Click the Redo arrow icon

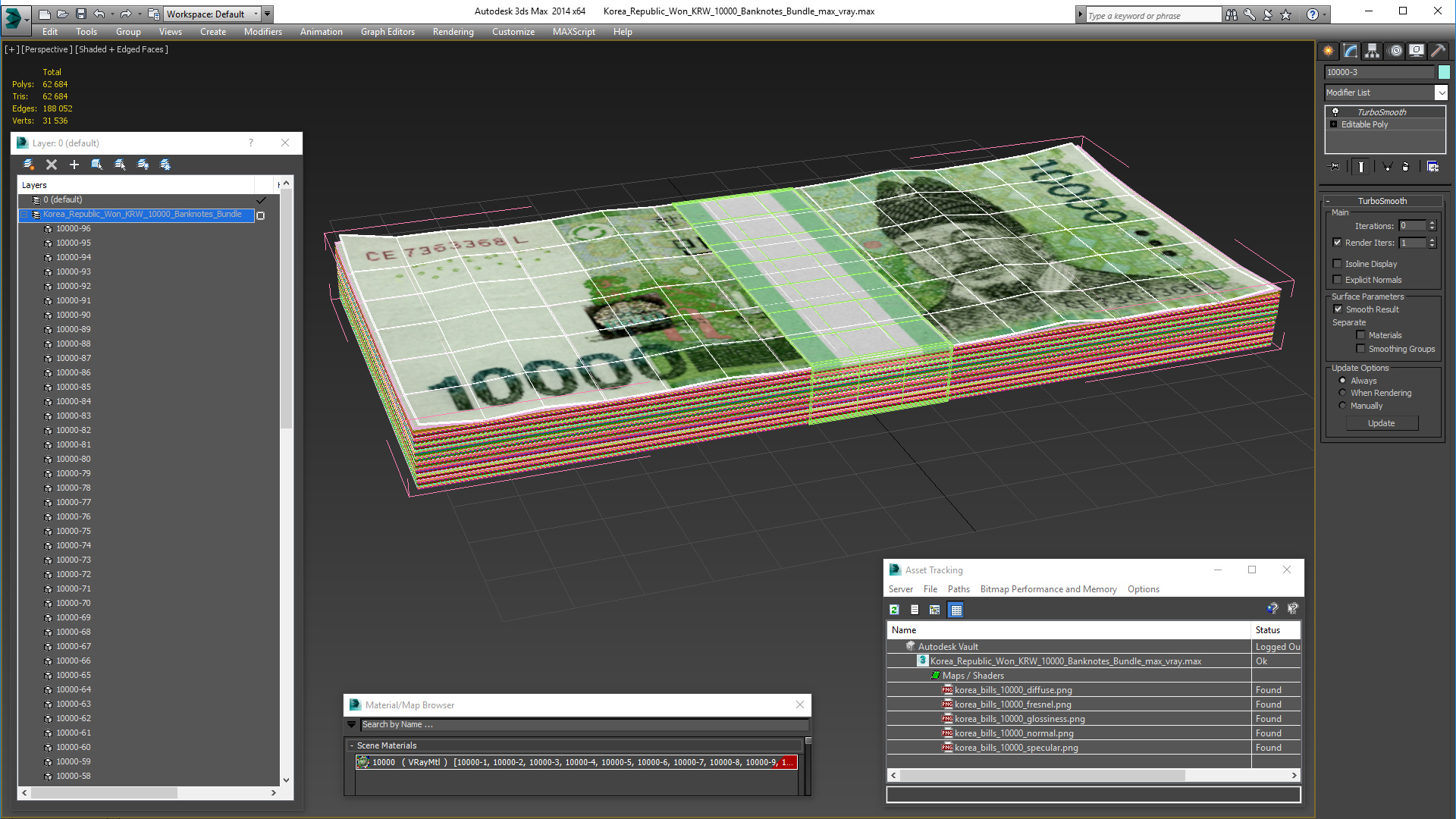click(x=126, y=14)
